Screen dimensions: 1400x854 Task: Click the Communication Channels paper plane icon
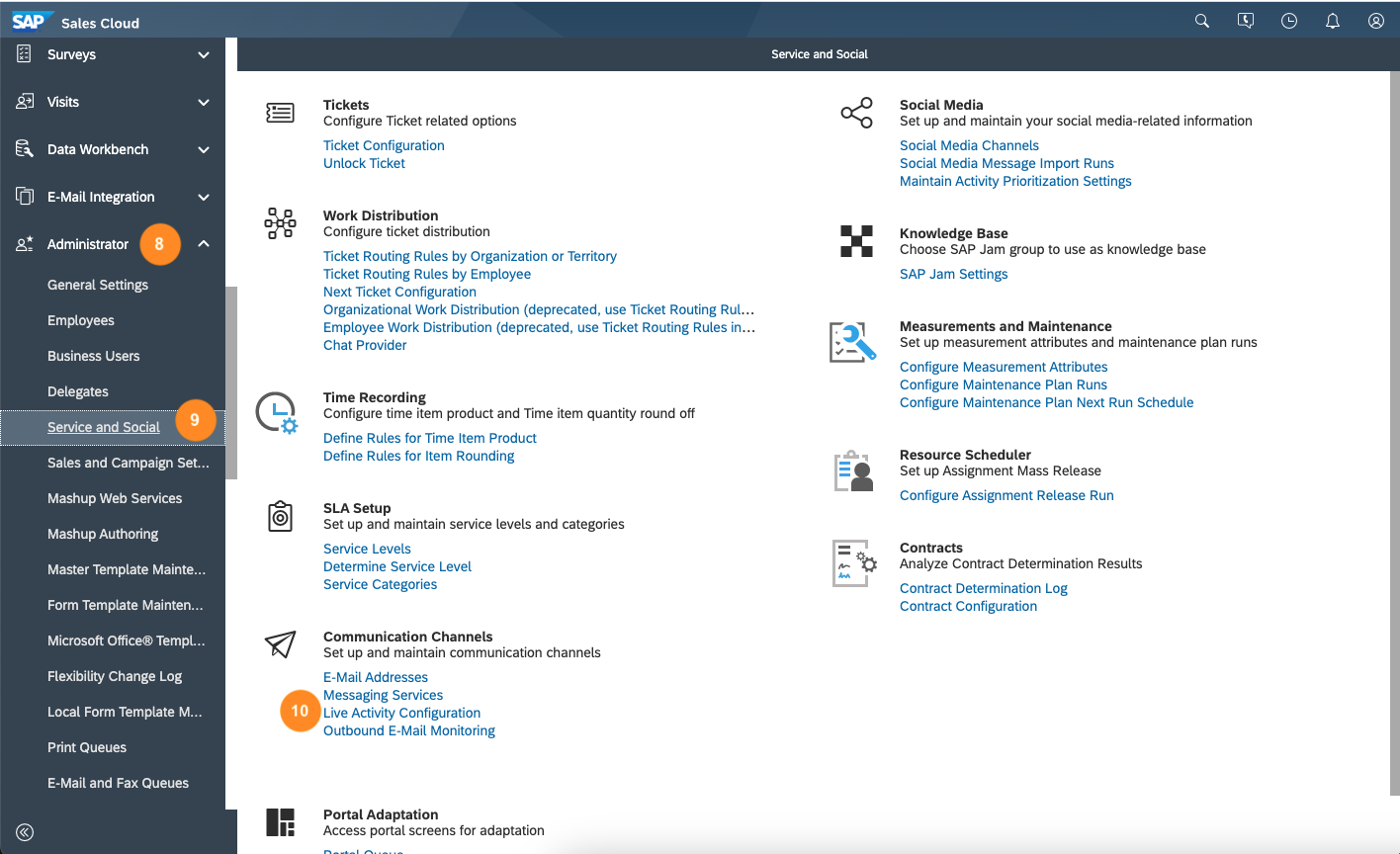pos(281,644)
